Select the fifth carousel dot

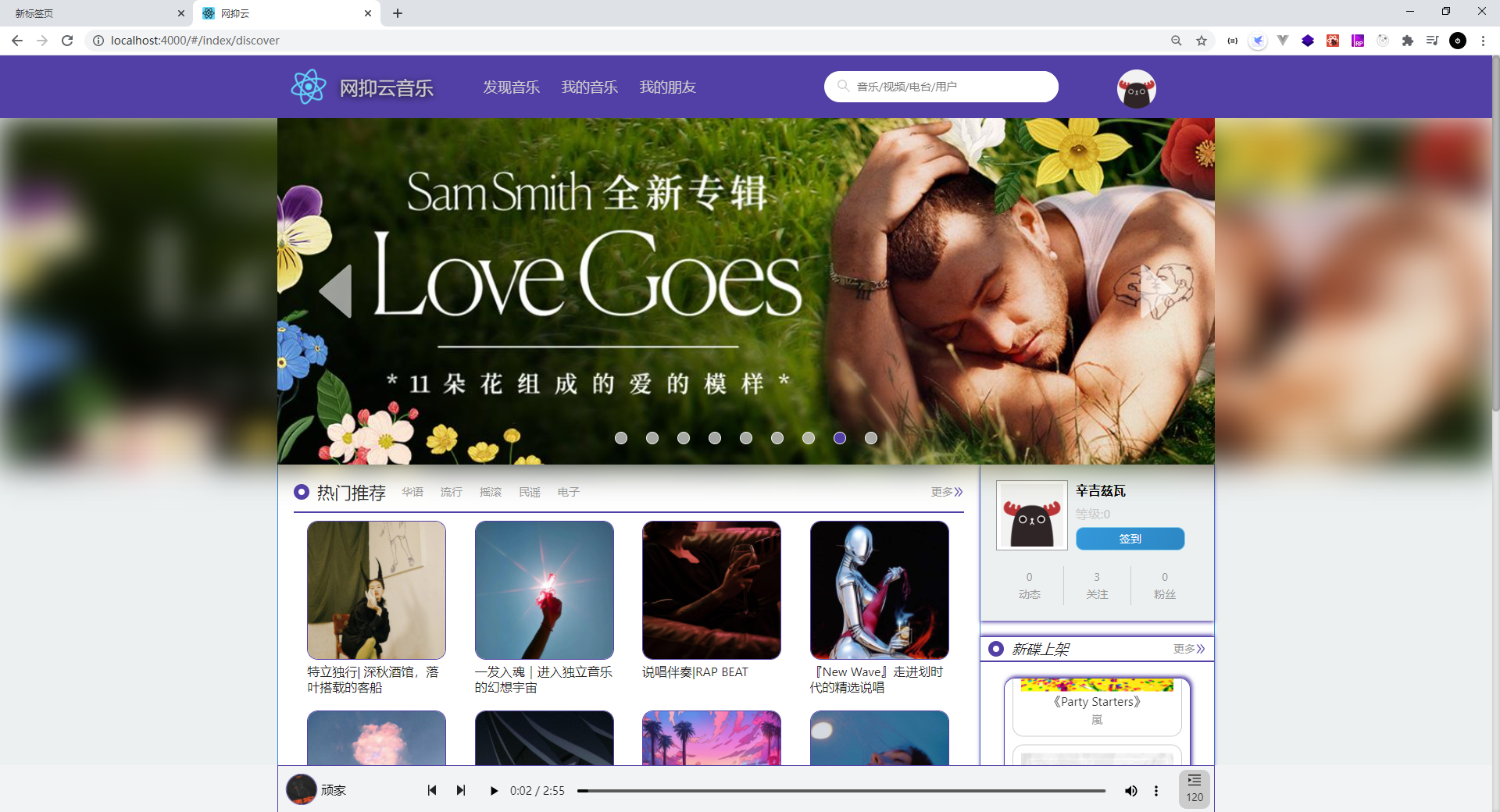pos(746,438)
